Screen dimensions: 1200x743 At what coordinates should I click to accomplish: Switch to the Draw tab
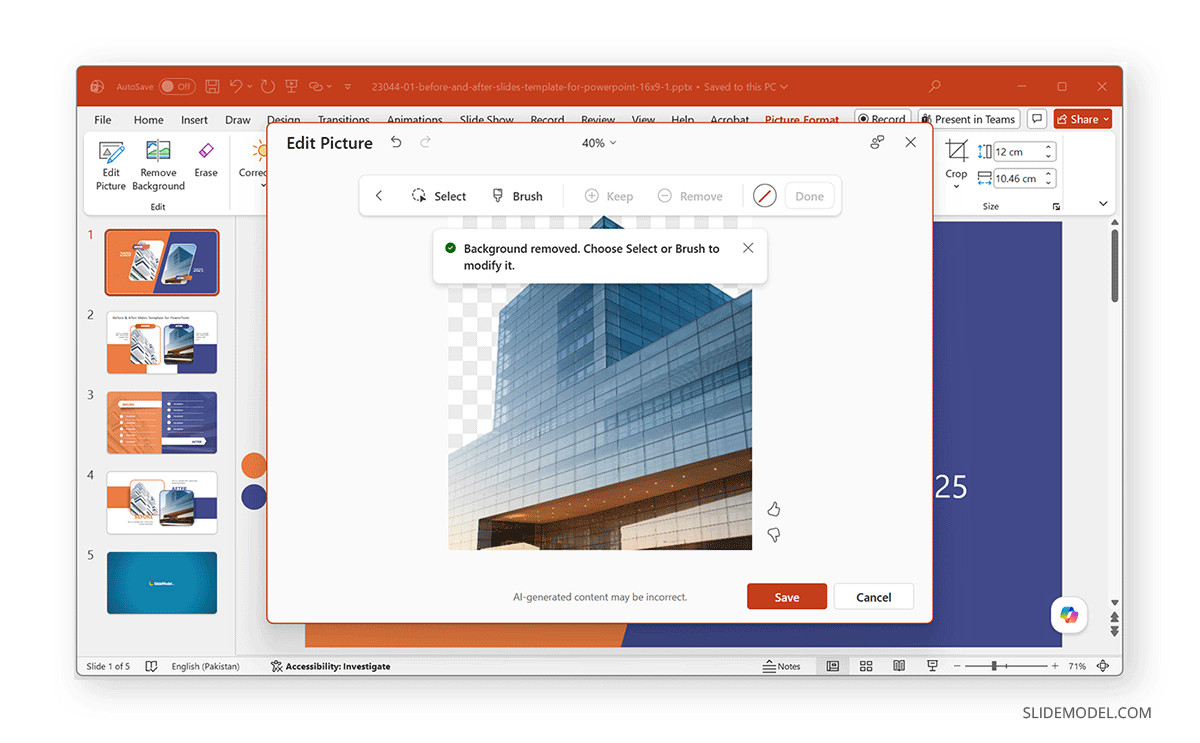pyautogui.click(x=238, y=119)
